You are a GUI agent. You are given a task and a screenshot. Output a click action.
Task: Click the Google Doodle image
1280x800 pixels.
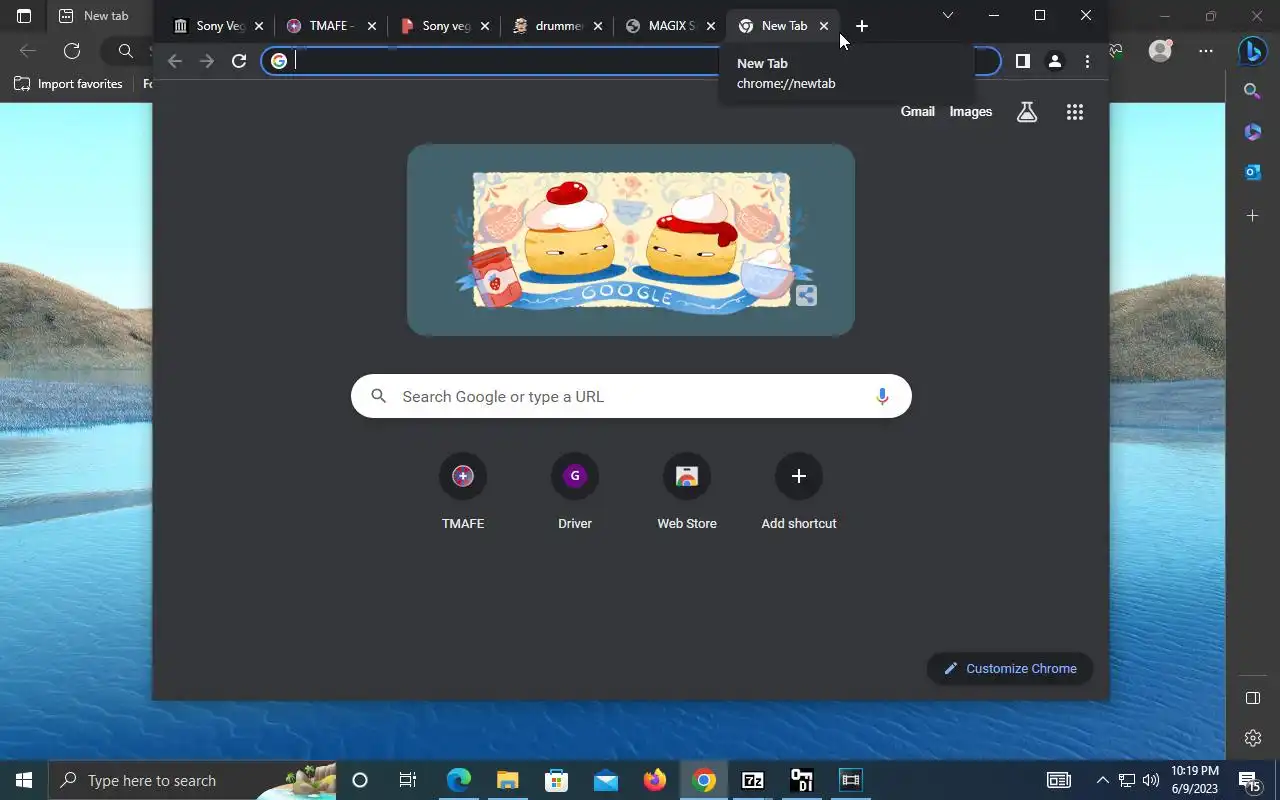click(631, 240)
